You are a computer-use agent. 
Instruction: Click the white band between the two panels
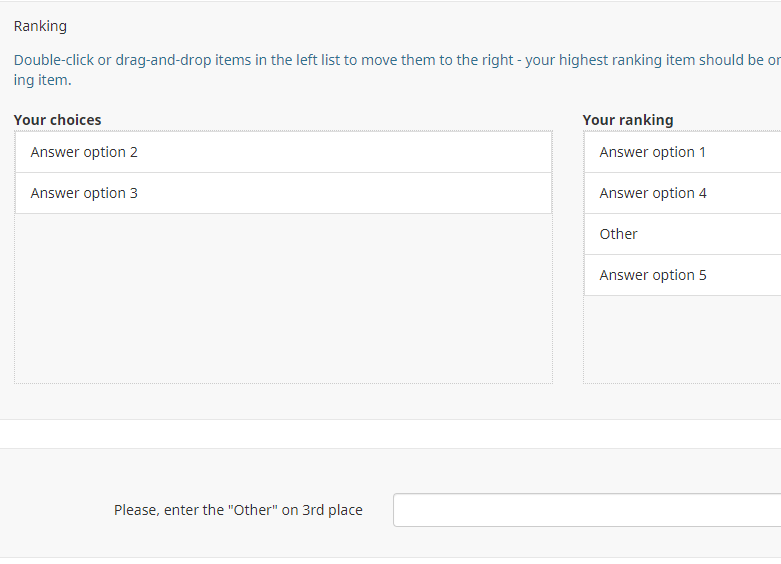click(x=390, y=434)
